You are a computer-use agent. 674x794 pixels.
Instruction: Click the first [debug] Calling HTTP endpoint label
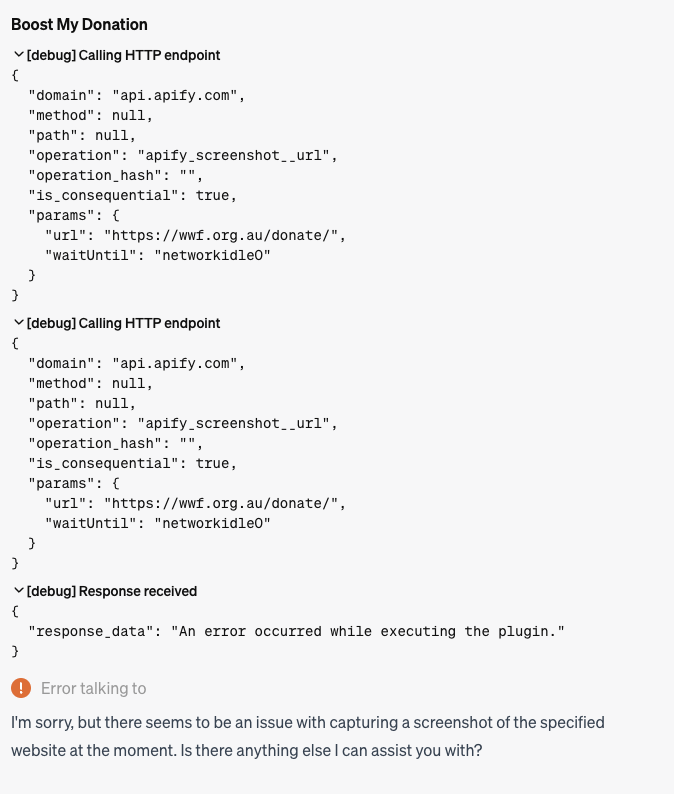click(123, 55)
